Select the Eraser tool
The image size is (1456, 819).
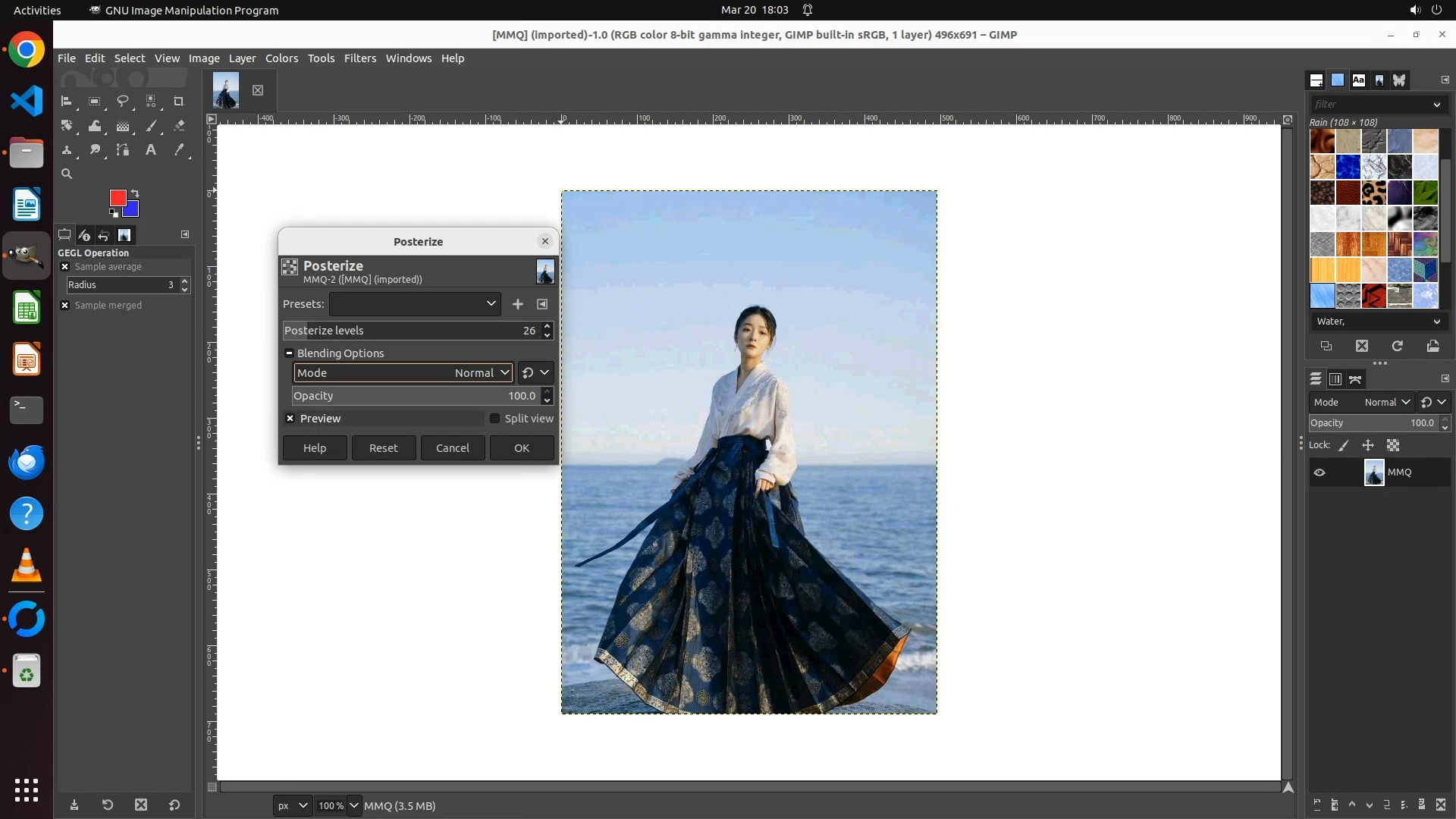(x=179, y=126)
